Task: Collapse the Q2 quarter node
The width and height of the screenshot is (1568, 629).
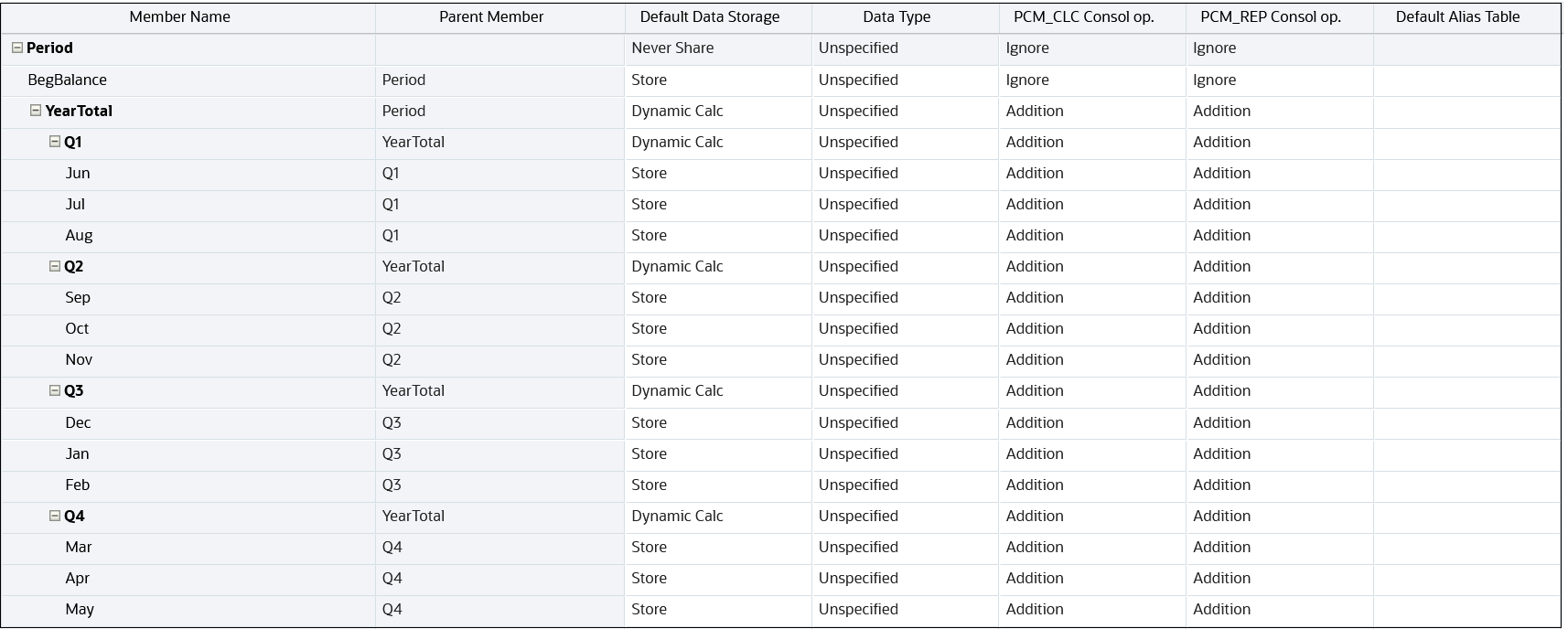Action: pyautogui.click(x=55, y=266)
